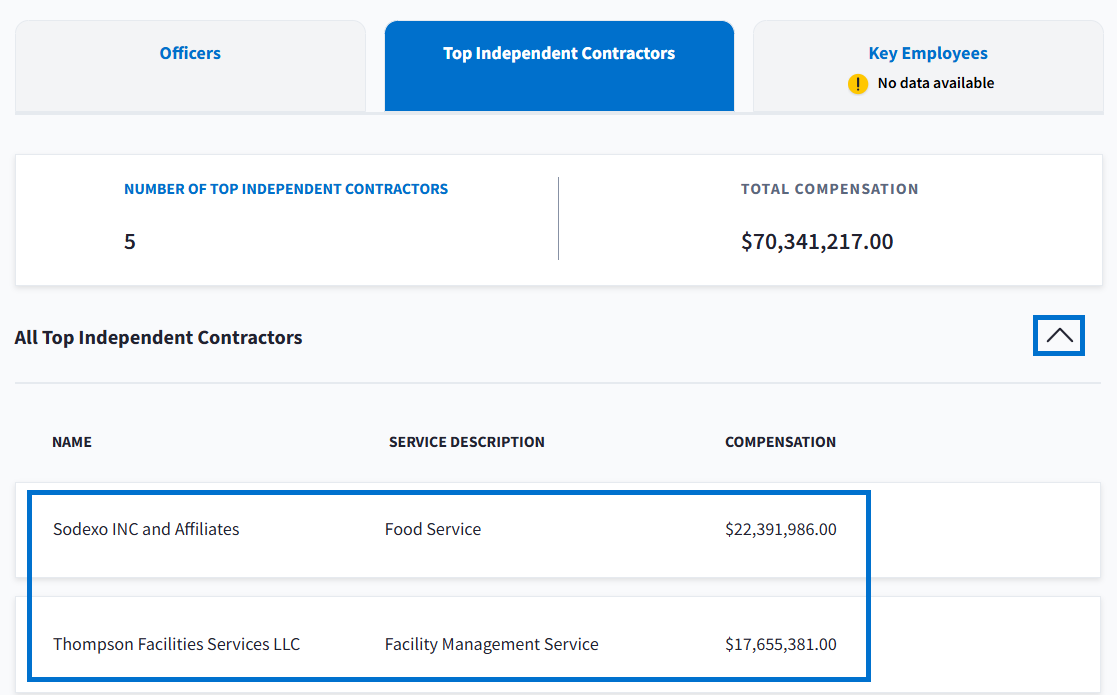
Task: Click the 'No data available' notice text
Action: 935,84
